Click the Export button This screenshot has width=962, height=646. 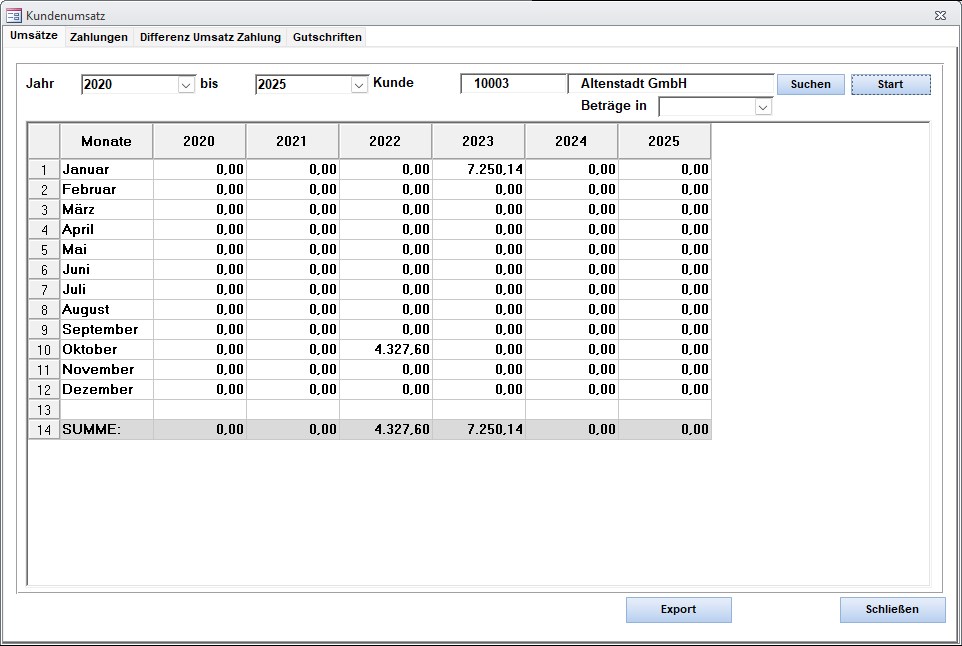pyautogui.click(x=678, y=609)
